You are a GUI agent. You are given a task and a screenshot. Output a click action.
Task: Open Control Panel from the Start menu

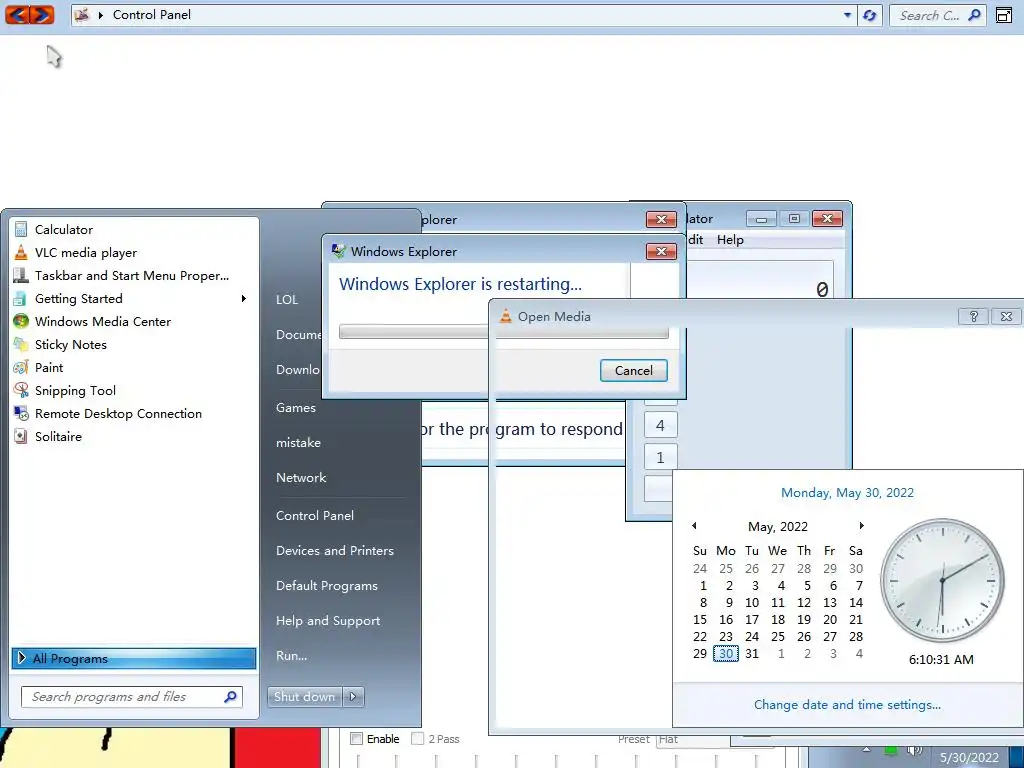coord(315,515)
